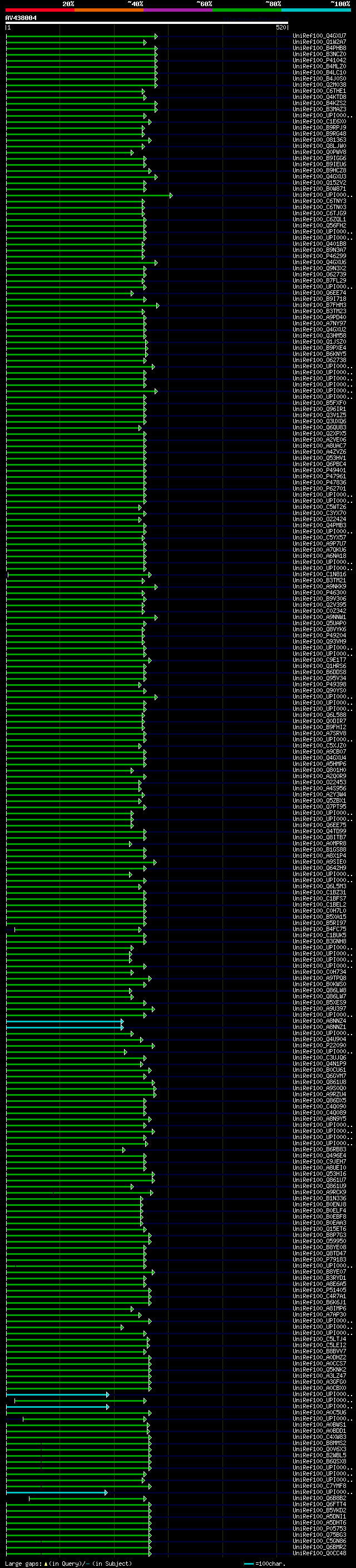Open hit UniRef100_Q4GXU7

point(319,36)
